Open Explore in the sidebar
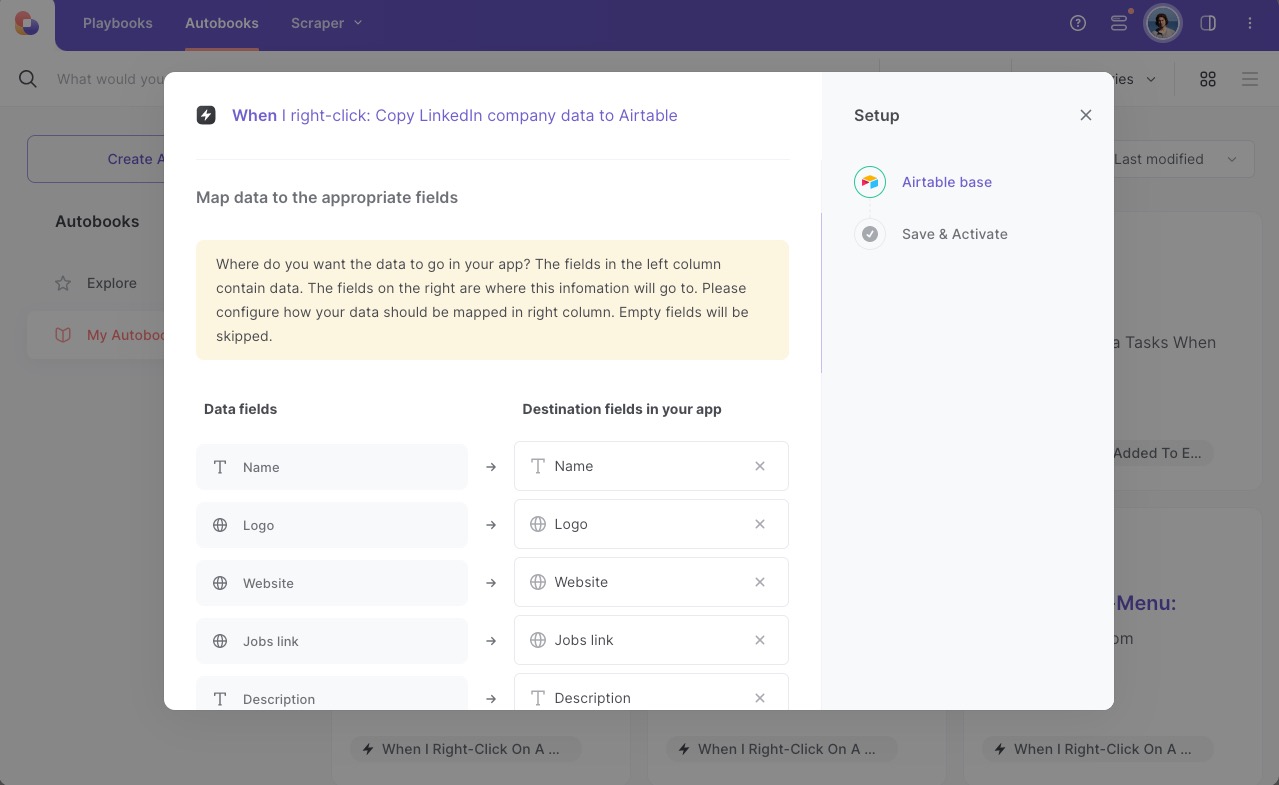 tap(111, 283)
